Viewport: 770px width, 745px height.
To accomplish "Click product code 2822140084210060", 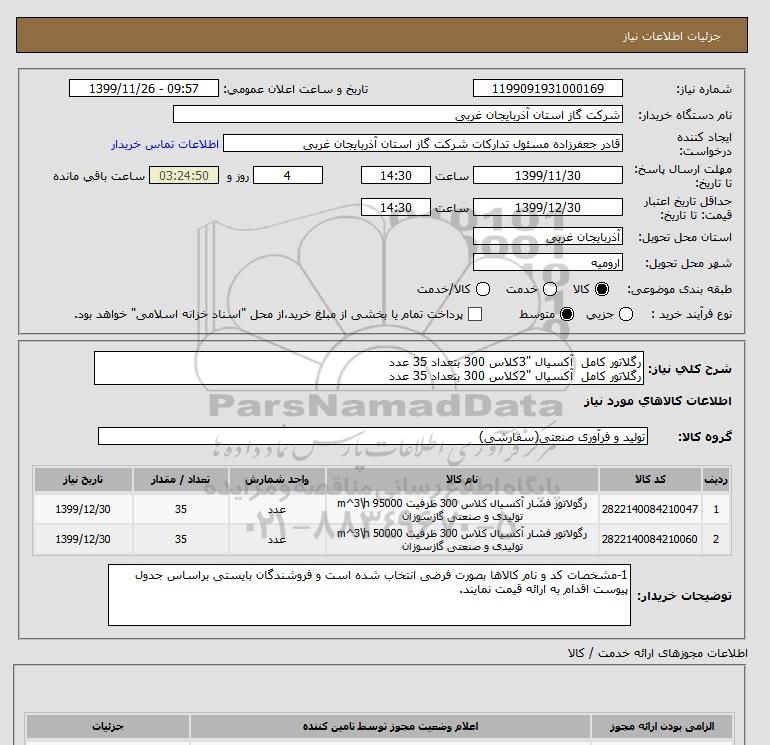I will pyautogui.click(x=650, y=539).
